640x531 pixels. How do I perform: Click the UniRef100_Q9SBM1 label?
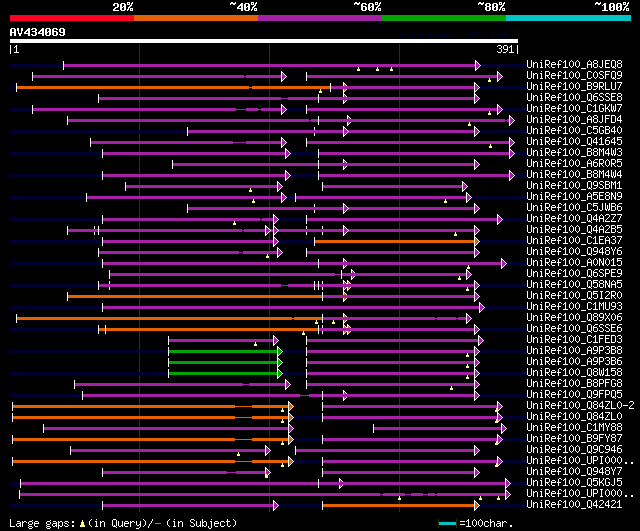coord(574,185)
